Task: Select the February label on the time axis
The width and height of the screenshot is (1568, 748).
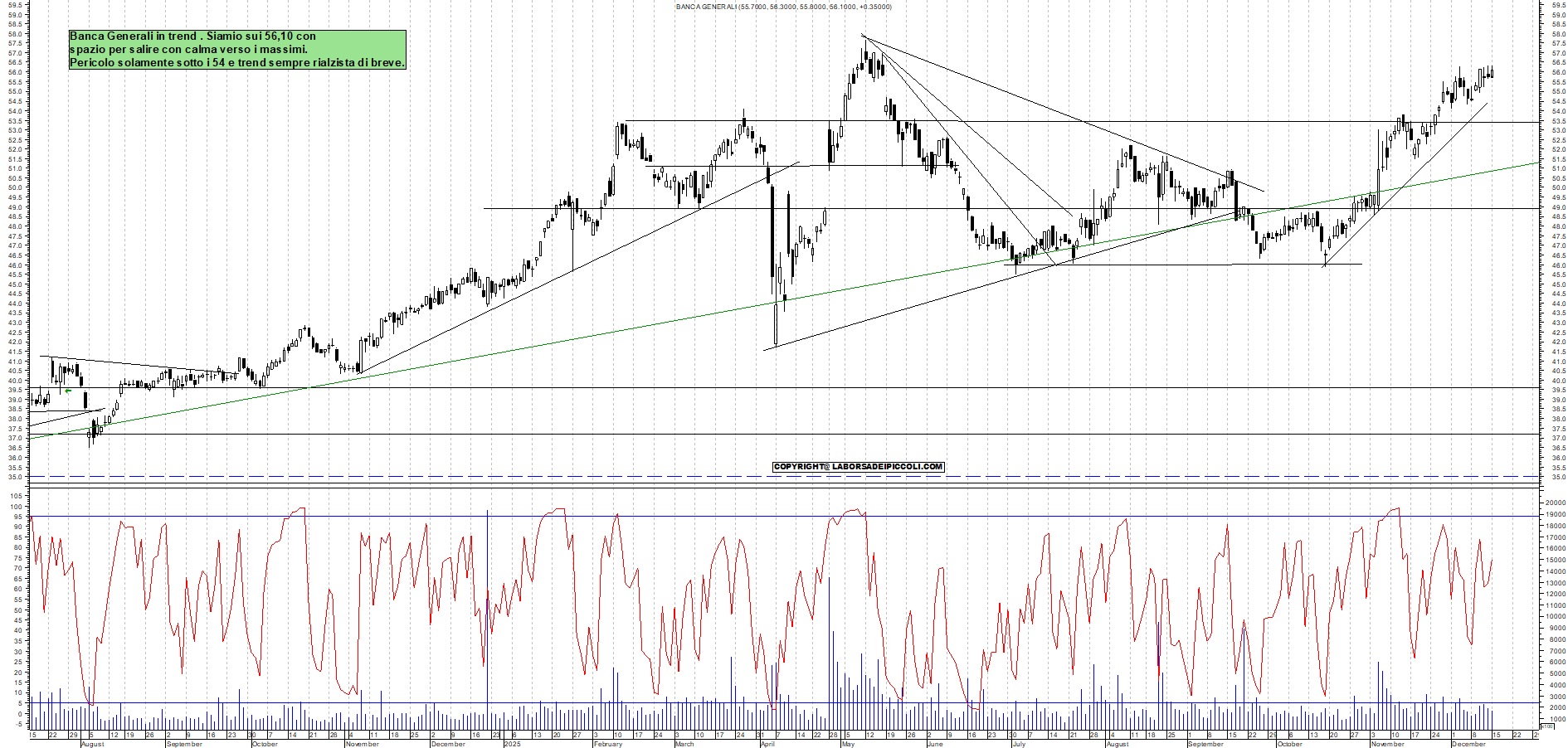Action: point(607,744)
